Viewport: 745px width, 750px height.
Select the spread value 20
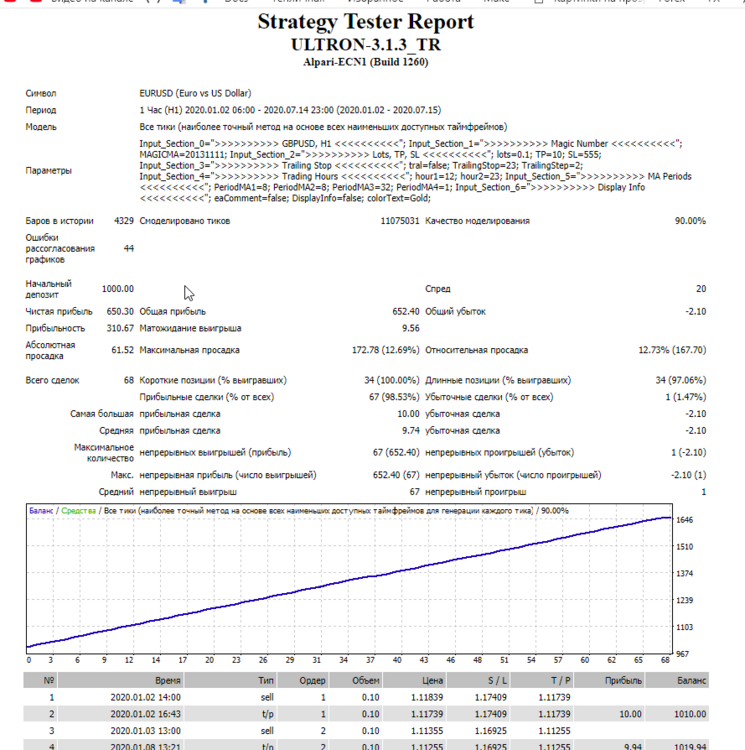coord(701,289)
